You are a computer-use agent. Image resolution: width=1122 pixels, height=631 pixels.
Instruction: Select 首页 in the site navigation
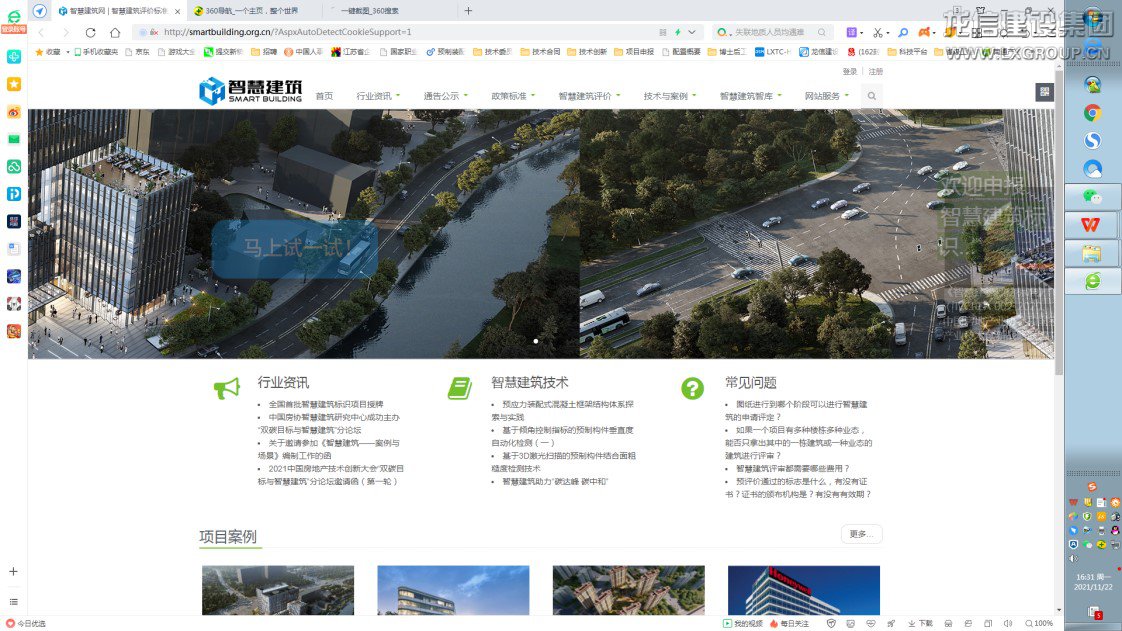pyautogui.click(x=324, y=96)
